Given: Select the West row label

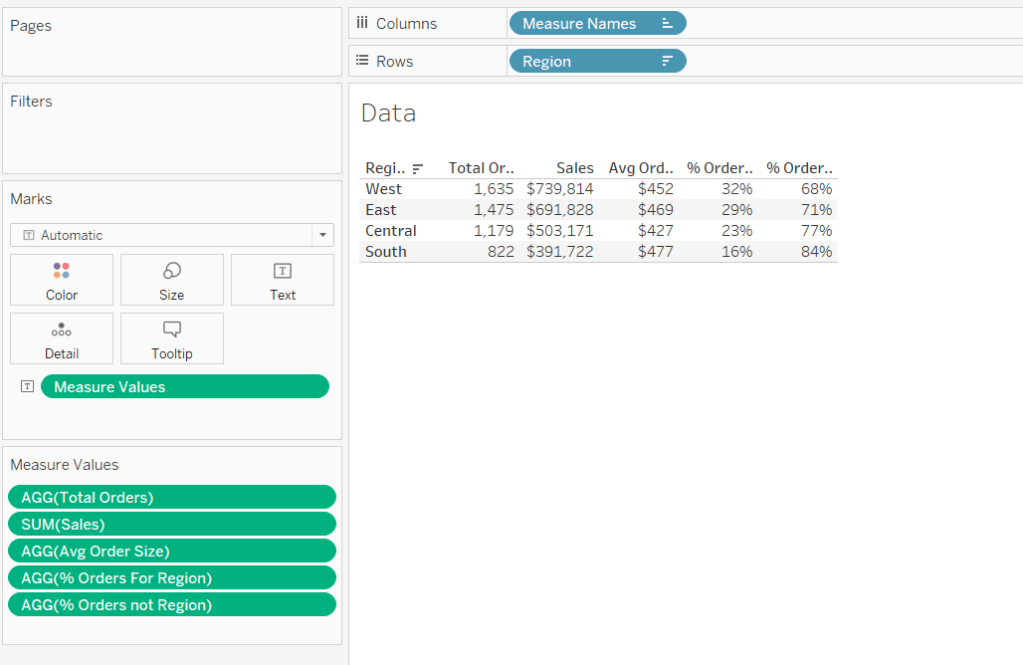Looking at the screenshot, I should tap(383, 189).
